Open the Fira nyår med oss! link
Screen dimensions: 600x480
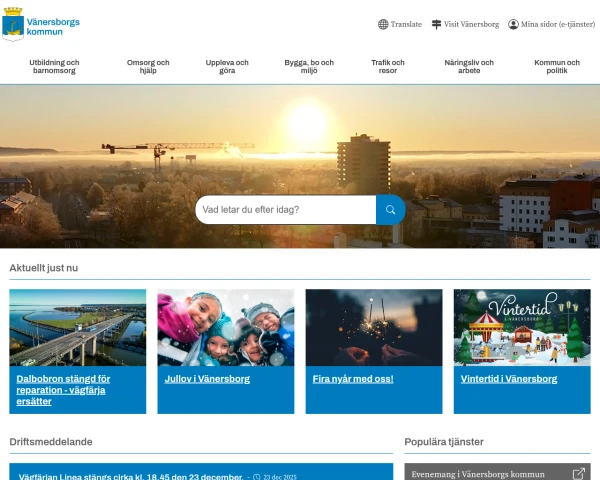click(353, 379)
